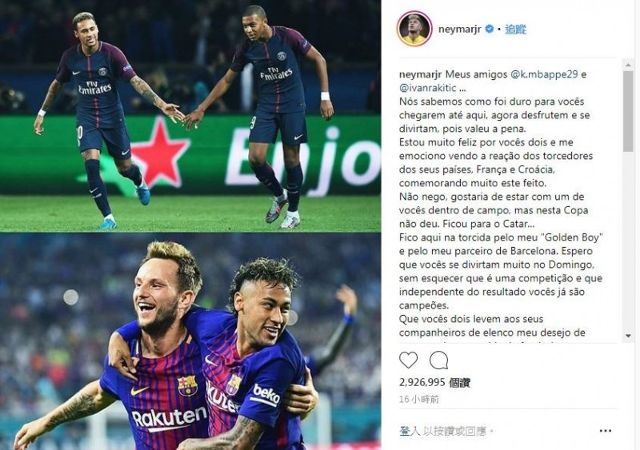This screenshot has width=640, height=450.
Task: Click neymarjr username in caption
Action: point(420,74)
